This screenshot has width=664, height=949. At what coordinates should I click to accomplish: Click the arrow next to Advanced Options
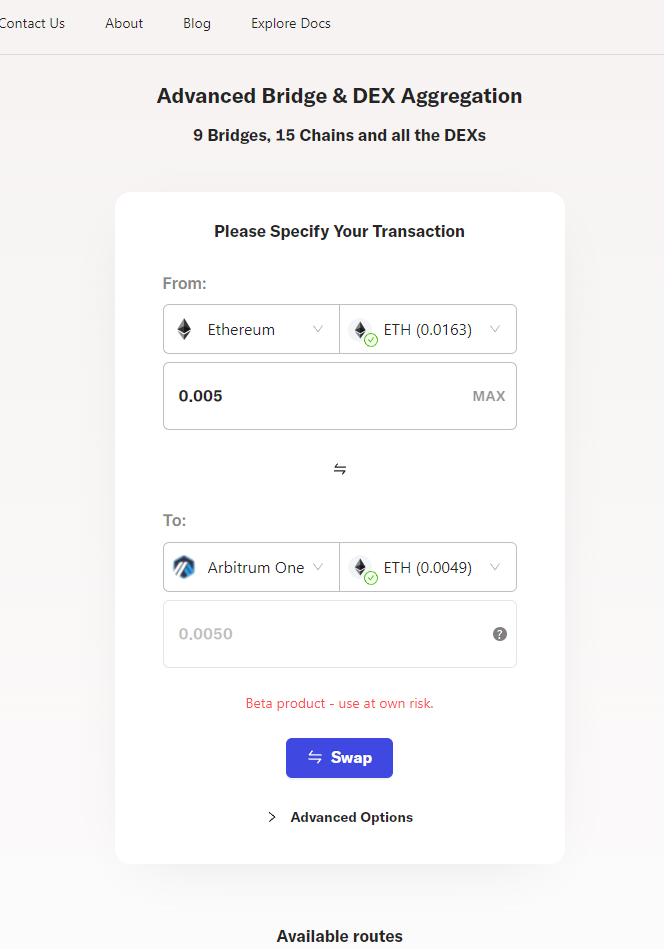(x=272, y=817)
